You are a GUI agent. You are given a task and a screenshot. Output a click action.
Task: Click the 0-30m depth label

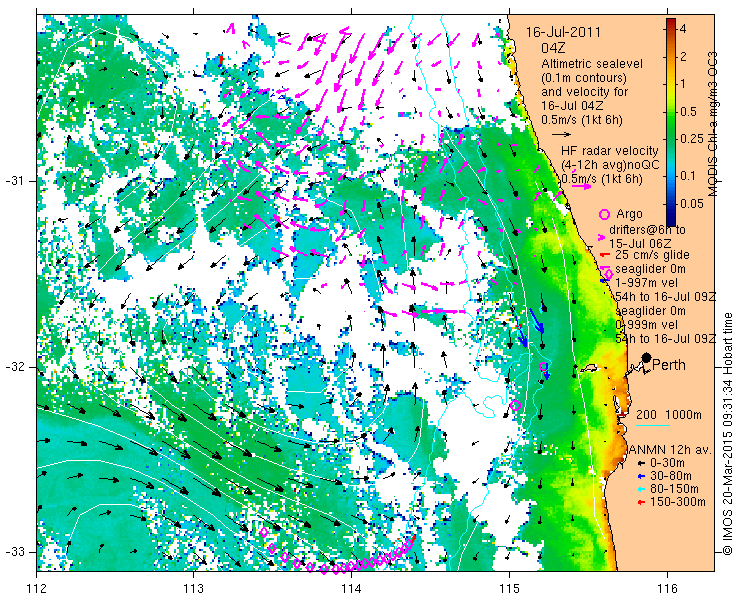pos(667,464)
